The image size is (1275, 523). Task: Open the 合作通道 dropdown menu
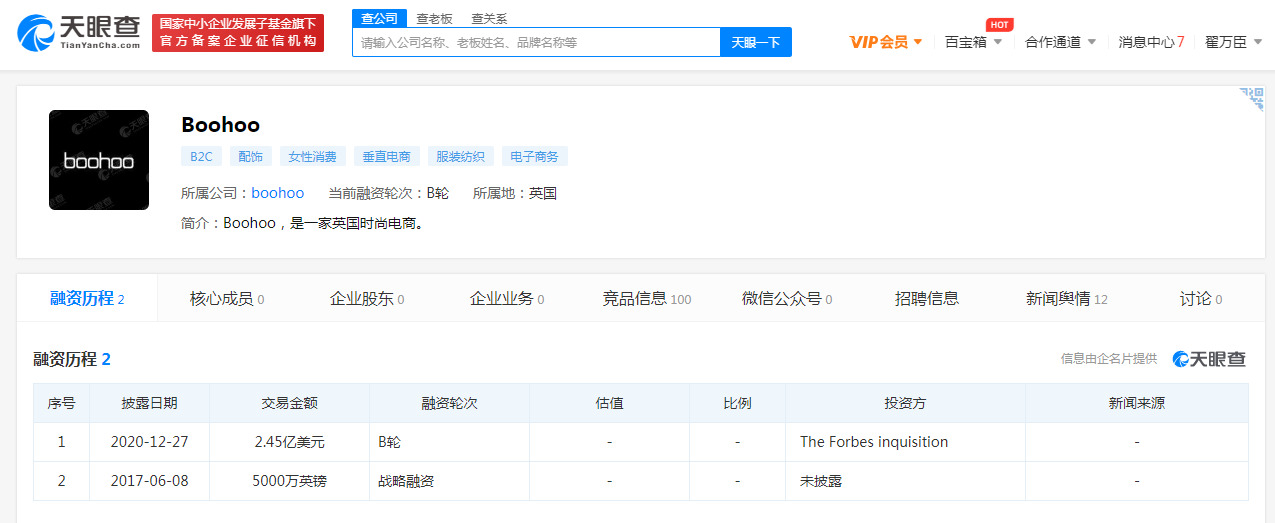(x=1061, y=42)
